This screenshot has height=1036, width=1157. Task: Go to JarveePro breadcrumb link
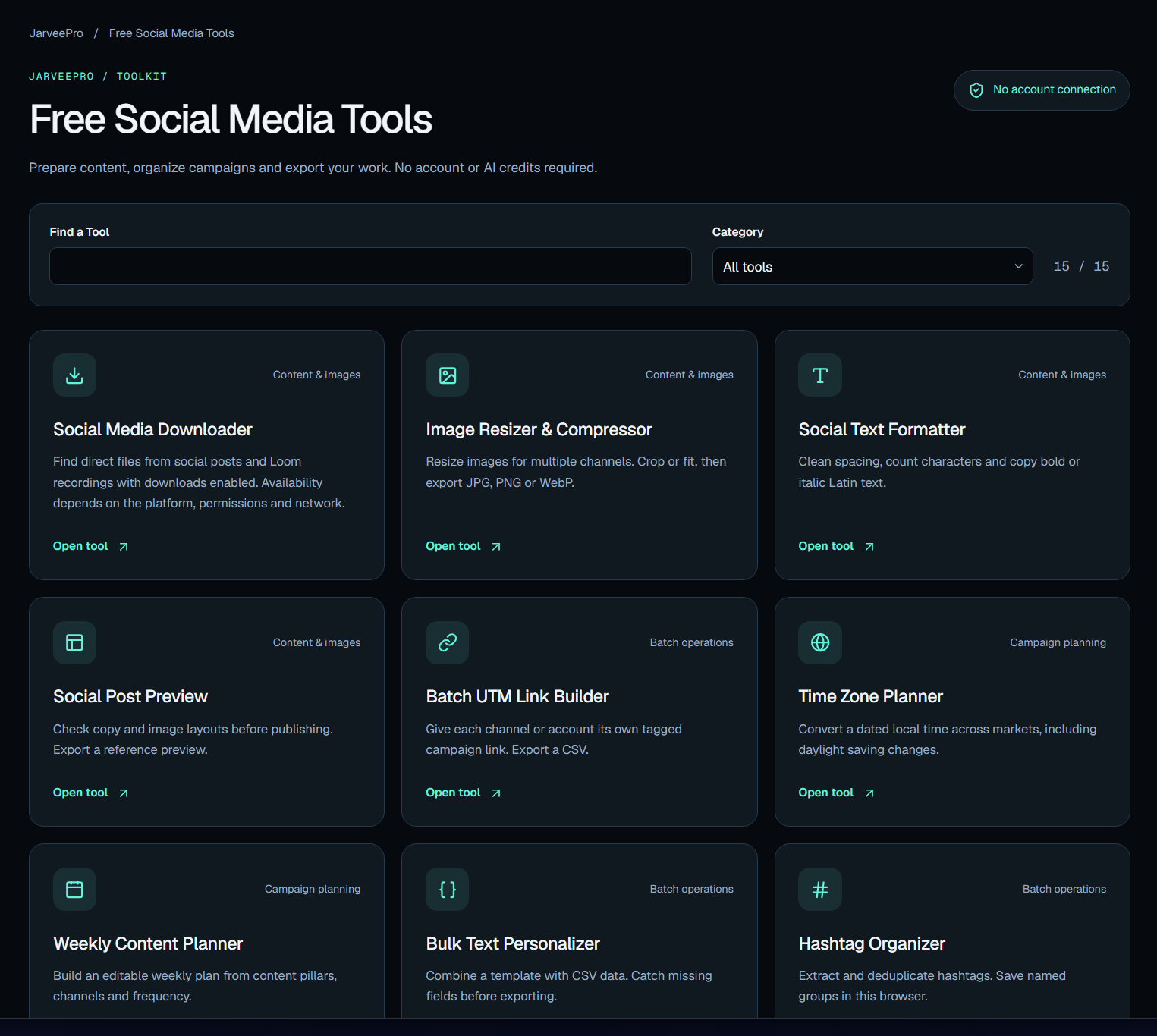coord(56,33)
